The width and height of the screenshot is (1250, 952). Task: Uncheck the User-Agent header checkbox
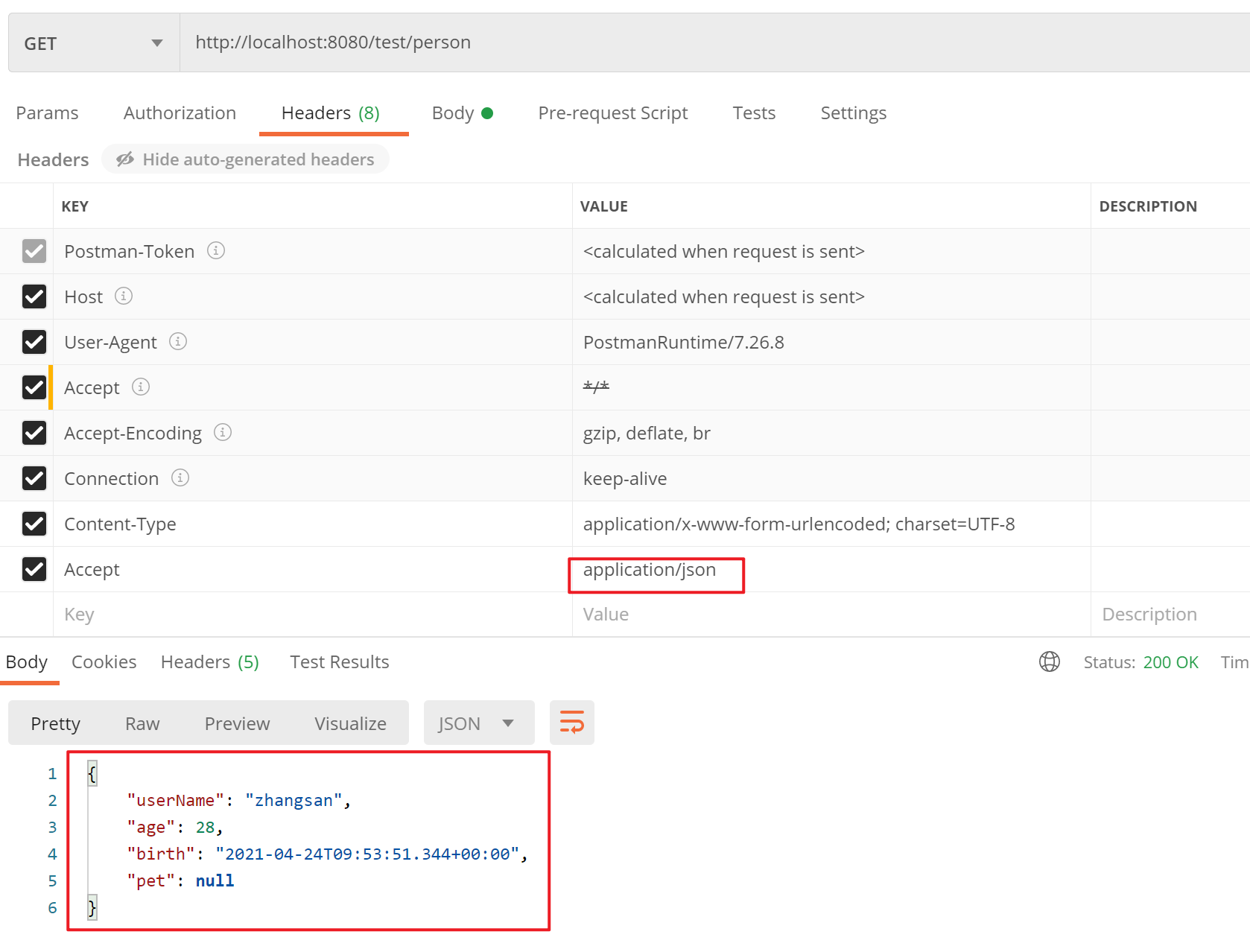(34, 342)
